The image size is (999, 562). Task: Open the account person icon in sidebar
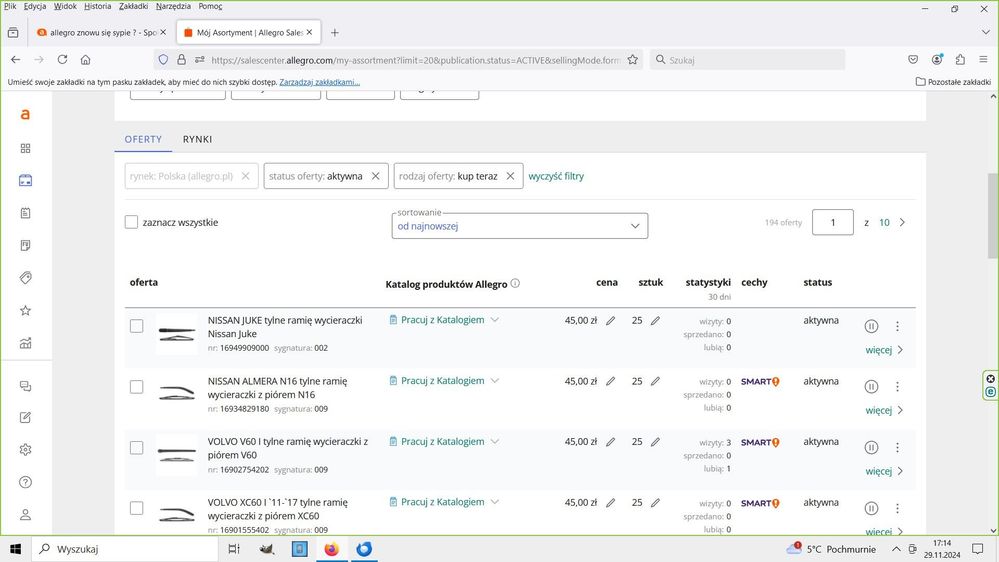25,514
